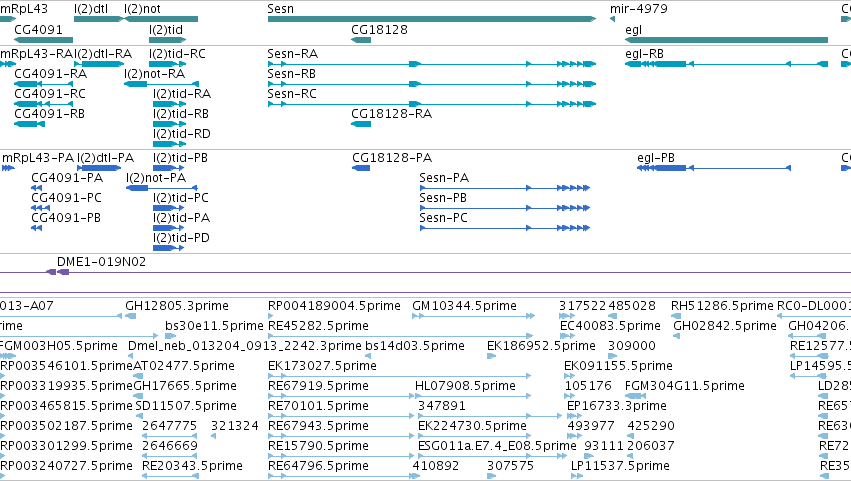Click the egl-PB coding sequence glyph

click(x=714, y=168)
